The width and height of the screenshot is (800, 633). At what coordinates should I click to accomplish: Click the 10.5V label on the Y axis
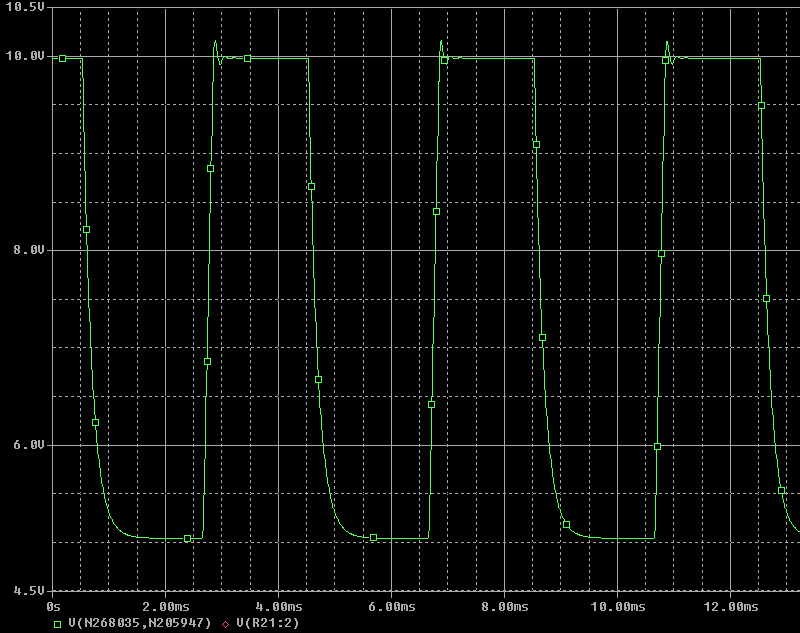tap(26, 7)
